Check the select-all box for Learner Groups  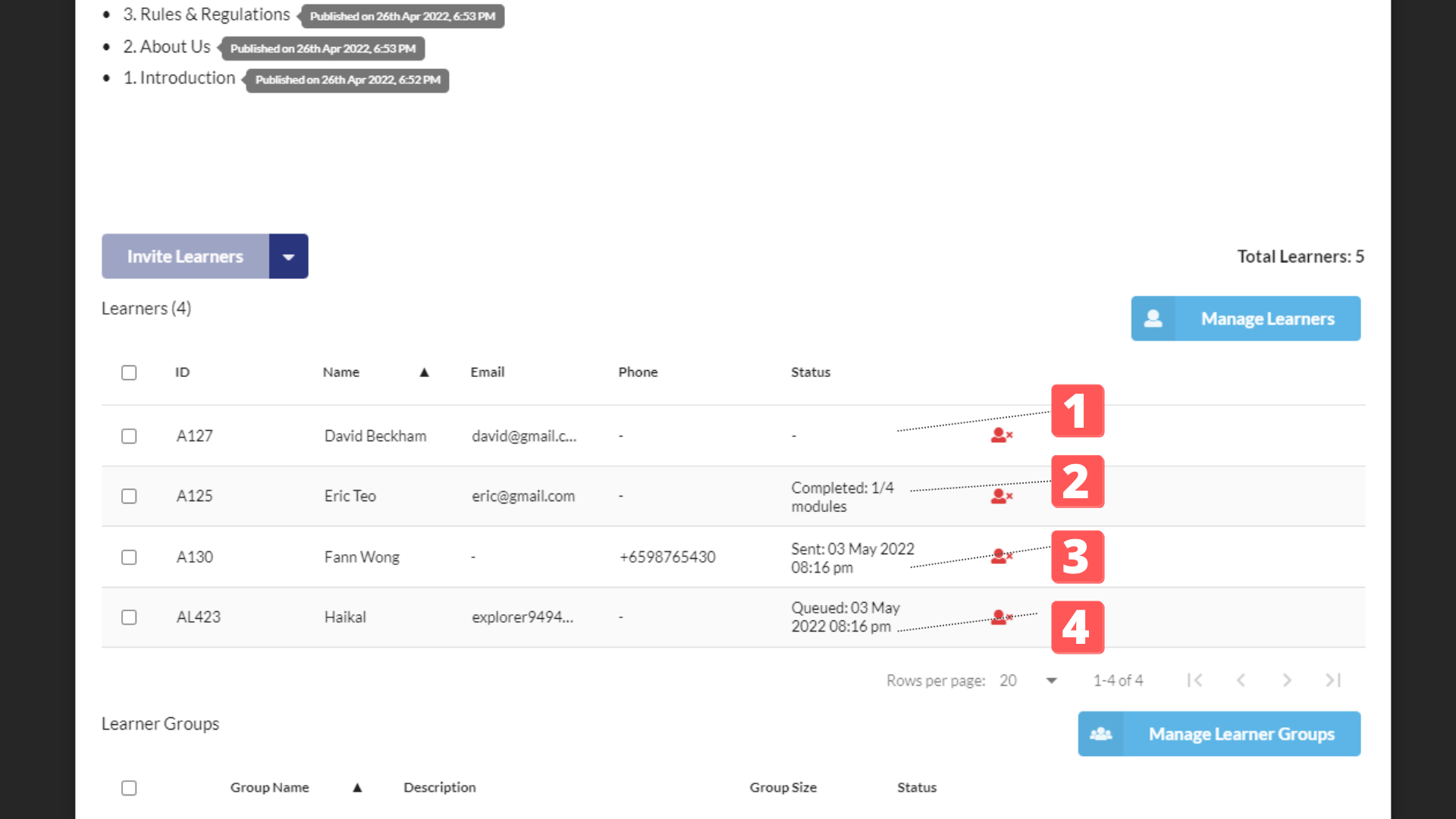pos(129,788)
